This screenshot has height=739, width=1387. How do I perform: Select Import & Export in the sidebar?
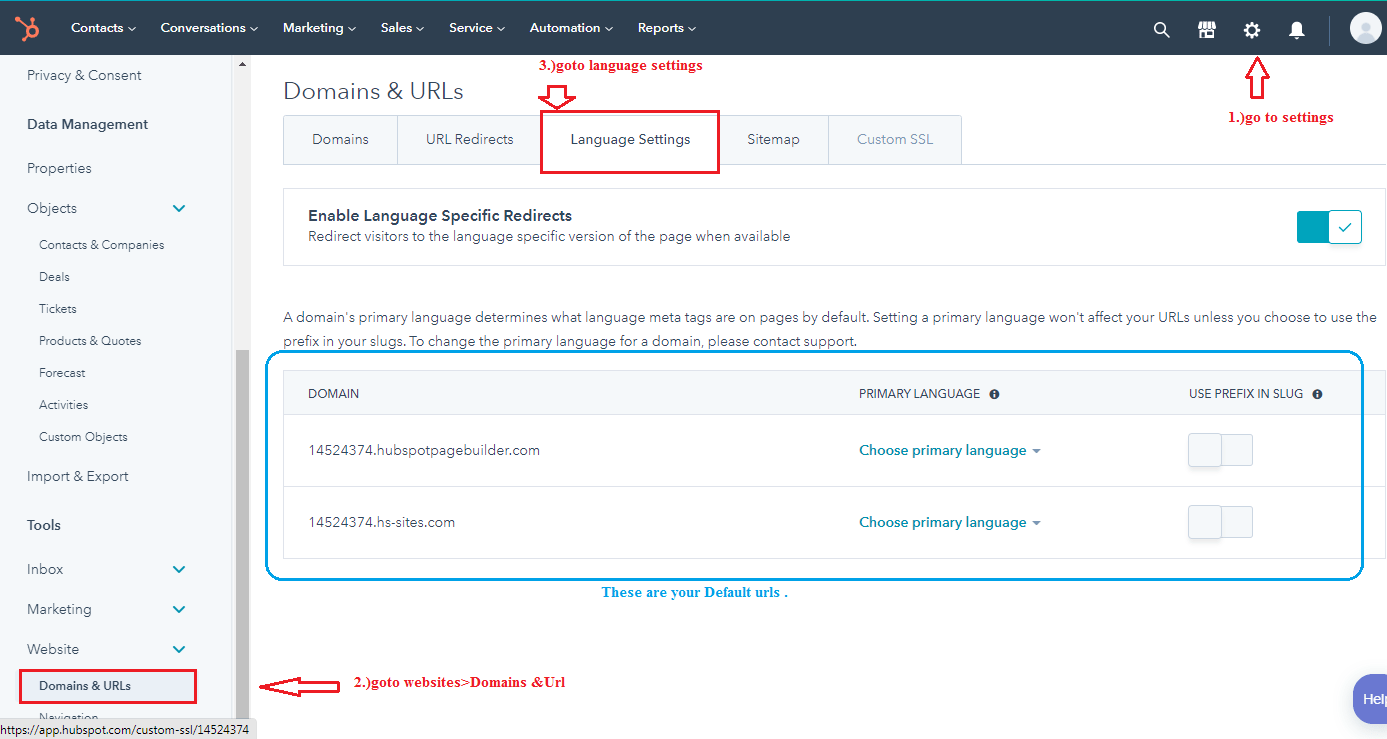coord(77,475)
